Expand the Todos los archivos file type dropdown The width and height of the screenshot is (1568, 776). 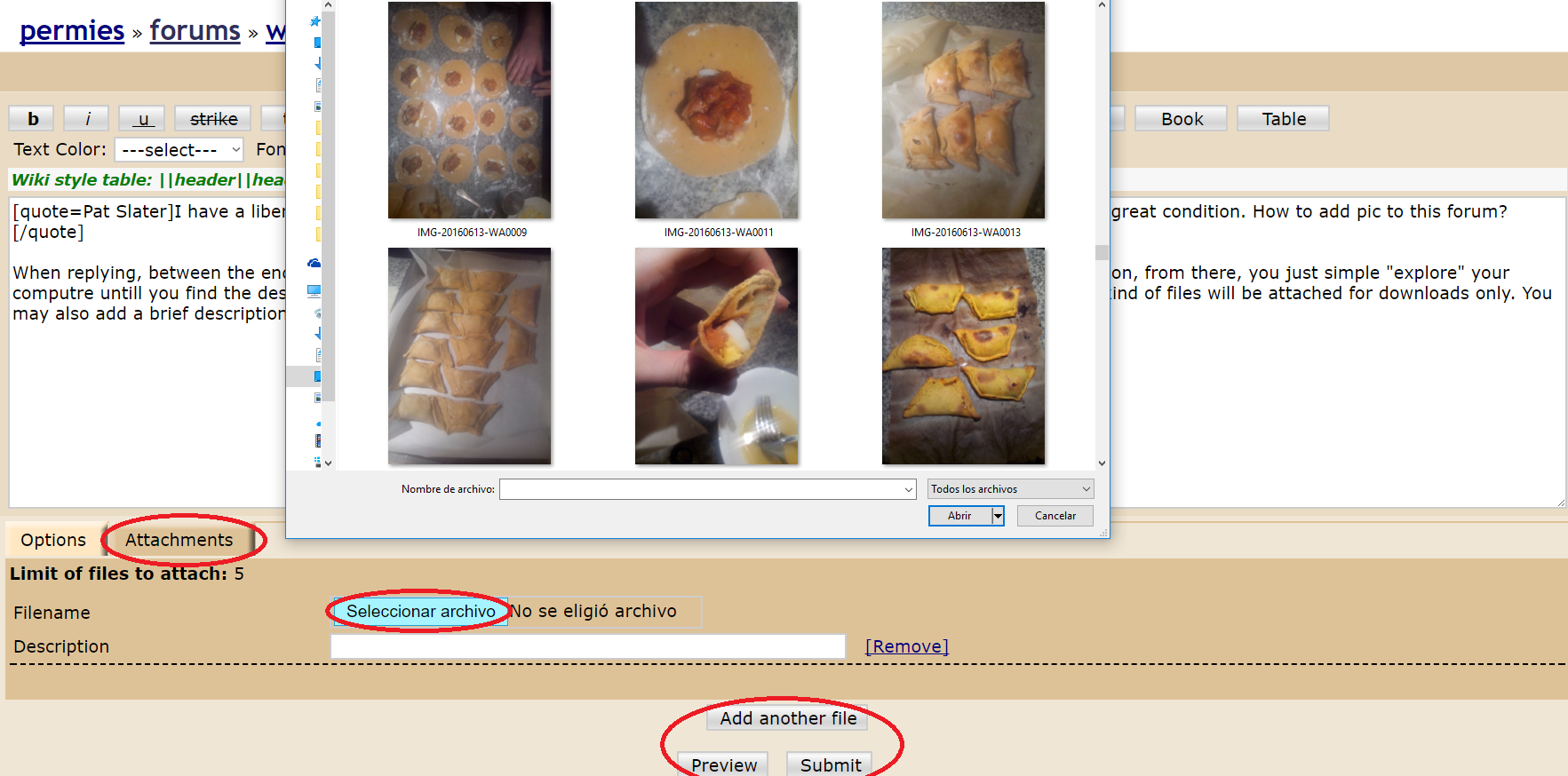(x=1010, y=489)
